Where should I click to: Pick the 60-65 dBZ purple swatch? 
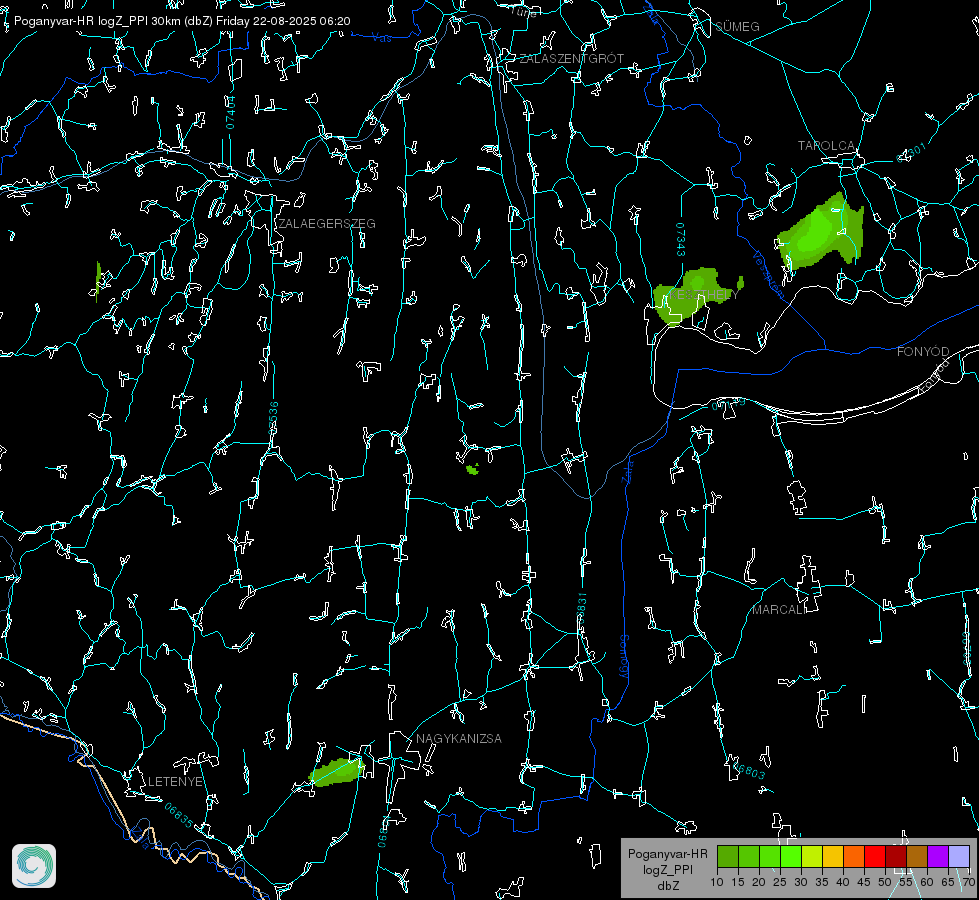coord(938,856)
